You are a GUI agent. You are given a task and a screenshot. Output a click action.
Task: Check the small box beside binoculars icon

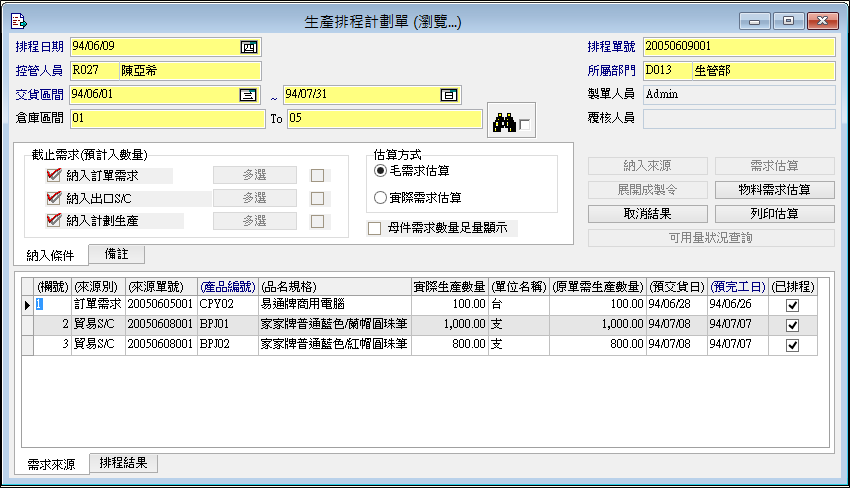click(526, 125)
